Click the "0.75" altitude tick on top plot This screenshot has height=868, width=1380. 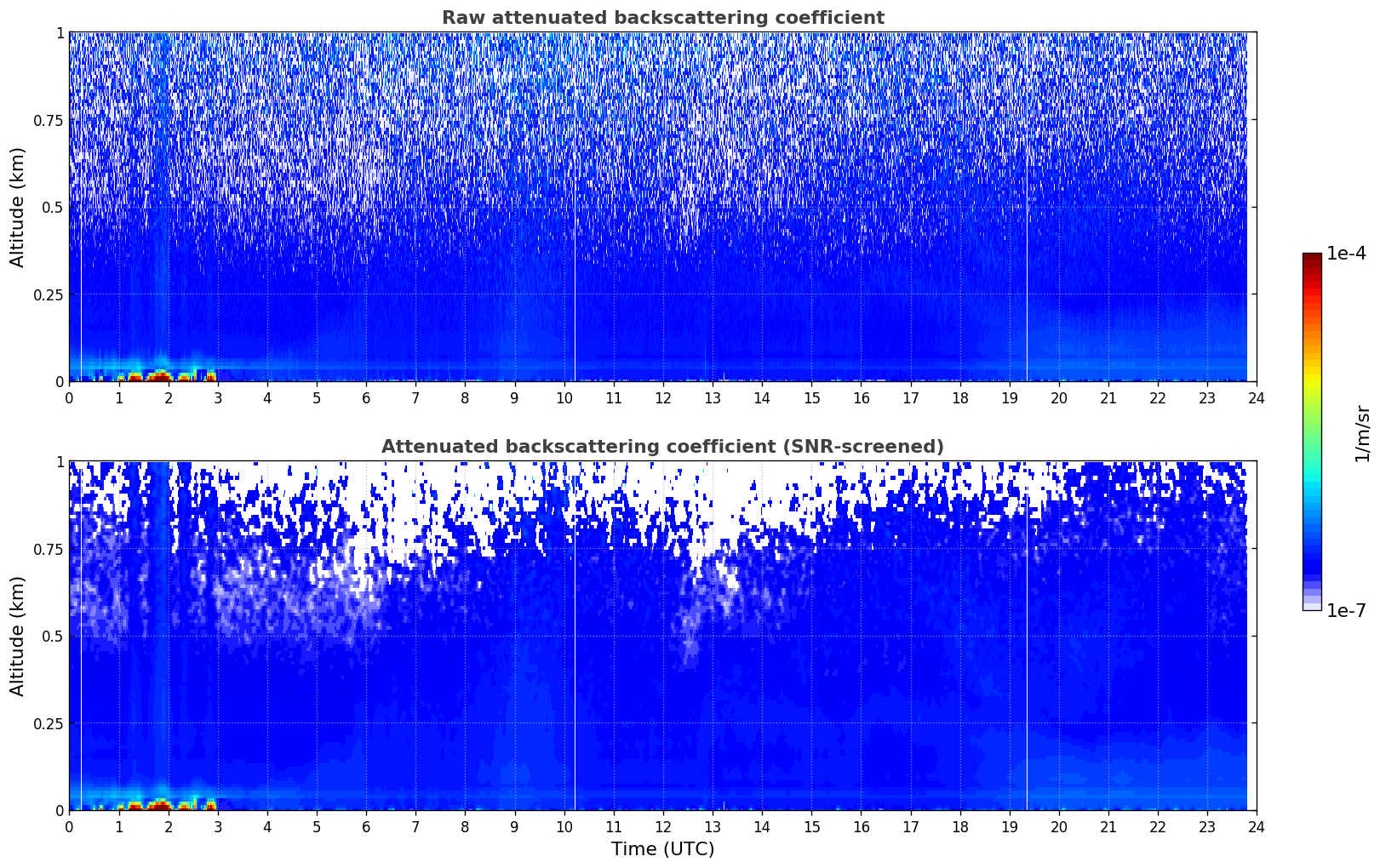coord(48,120)
